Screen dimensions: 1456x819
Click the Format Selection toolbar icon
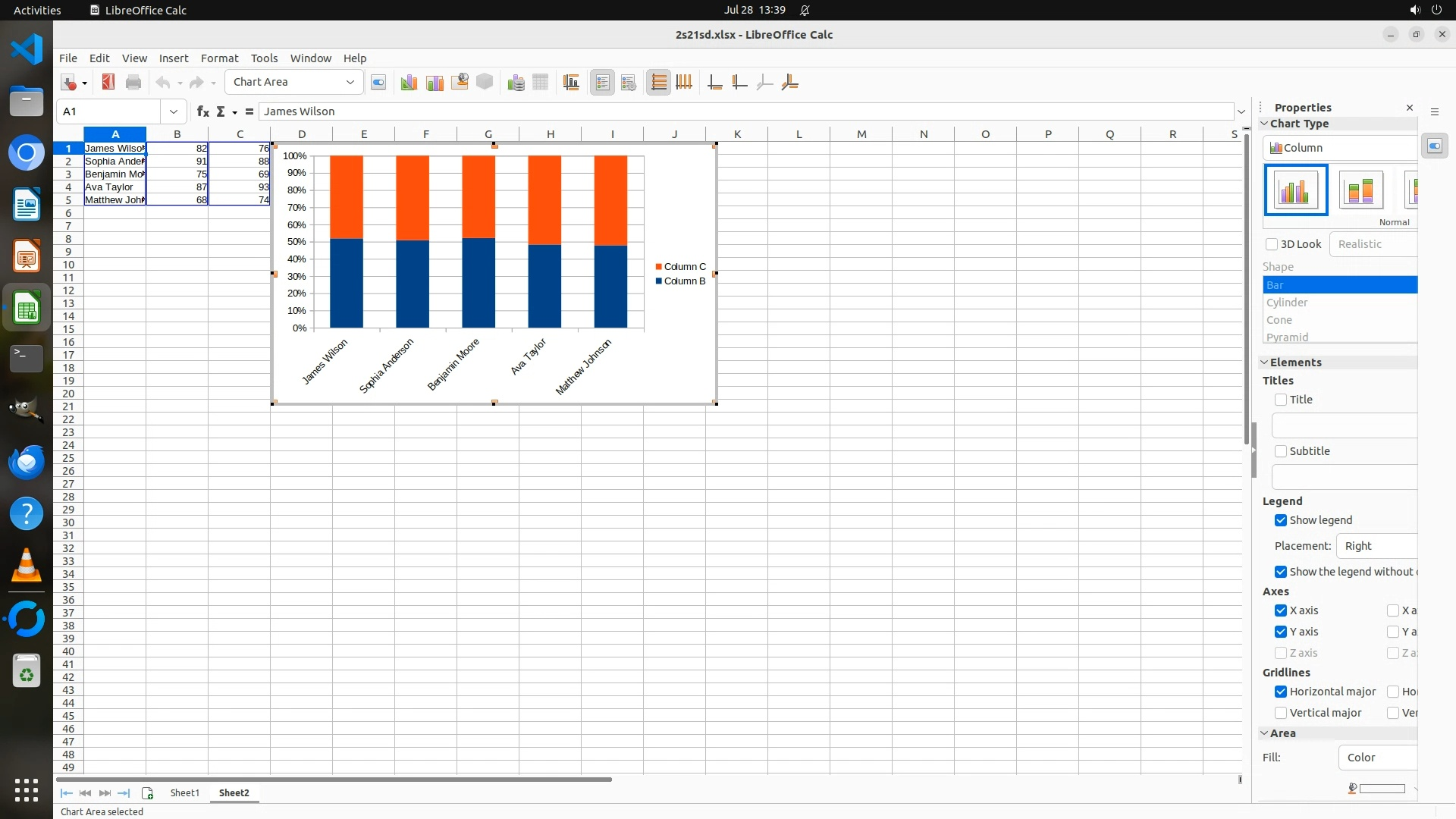[x=378, y=83]
